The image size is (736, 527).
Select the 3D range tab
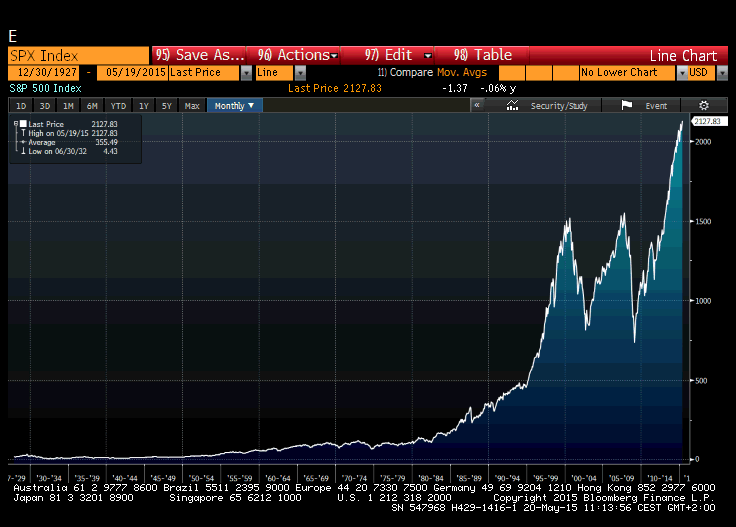[45, 106]
